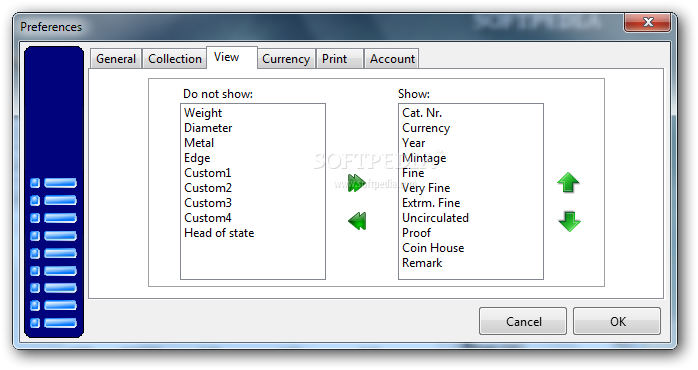
Task: Choose Very Fine in the Show list
Action: (471, 188)
